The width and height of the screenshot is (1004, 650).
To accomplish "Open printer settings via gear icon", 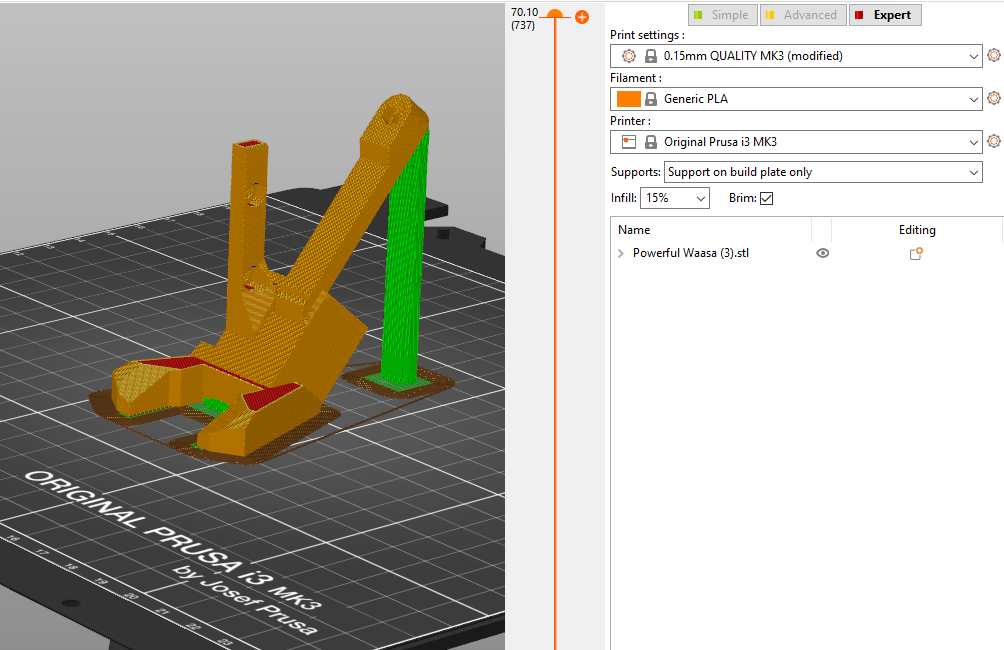I will [x=993, y=141].
